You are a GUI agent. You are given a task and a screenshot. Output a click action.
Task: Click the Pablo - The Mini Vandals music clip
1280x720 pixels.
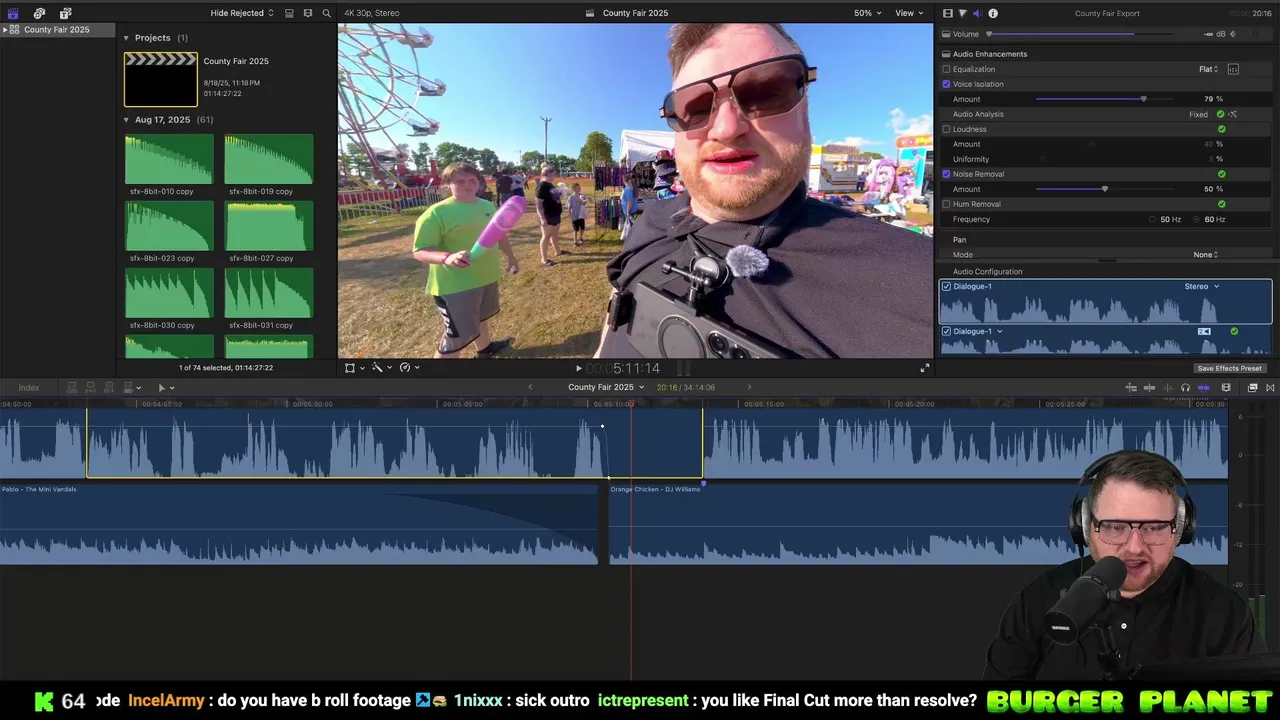(x=298, y=525)
